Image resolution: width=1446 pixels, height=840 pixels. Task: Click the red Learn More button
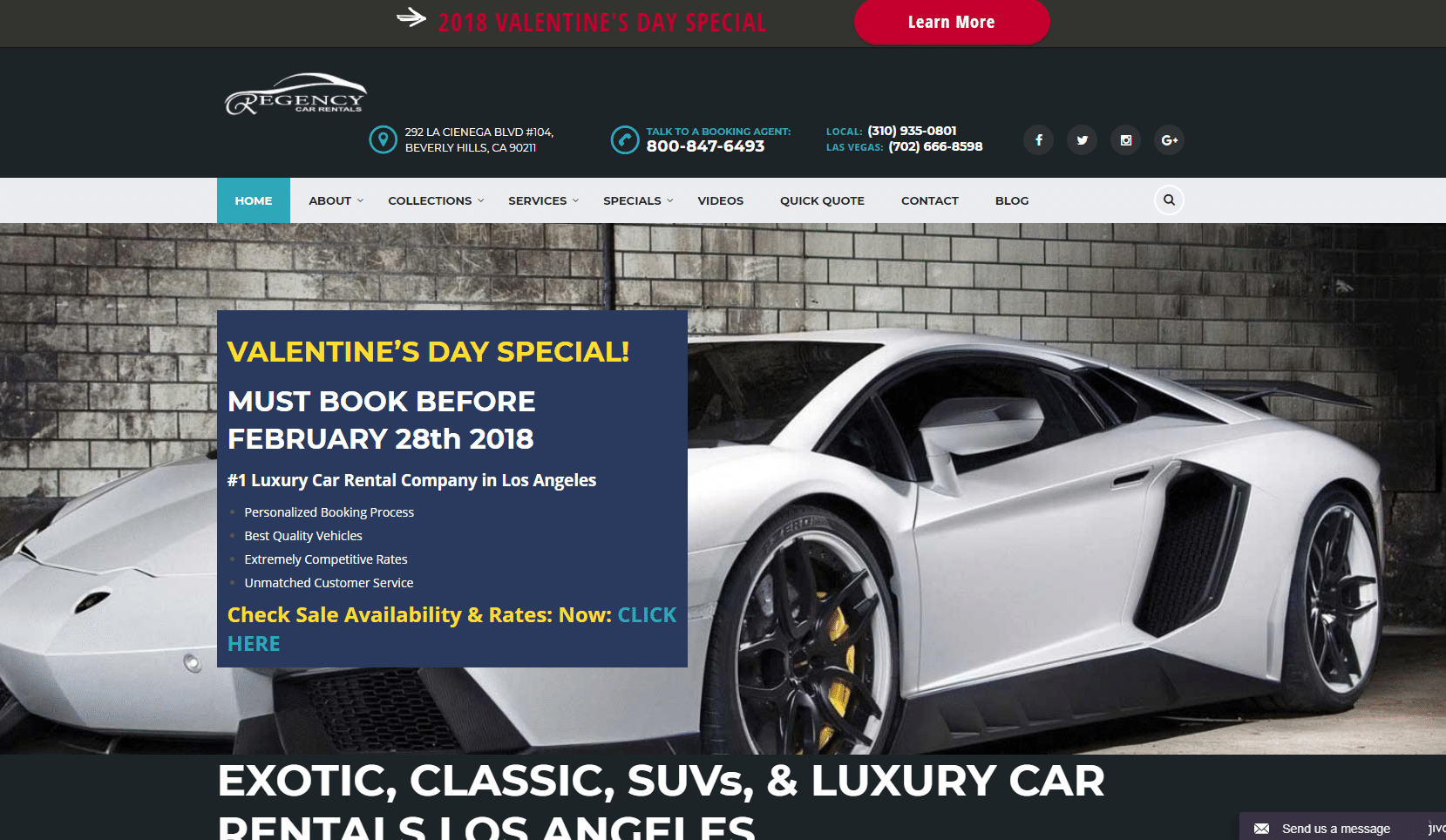click(952, 22)
